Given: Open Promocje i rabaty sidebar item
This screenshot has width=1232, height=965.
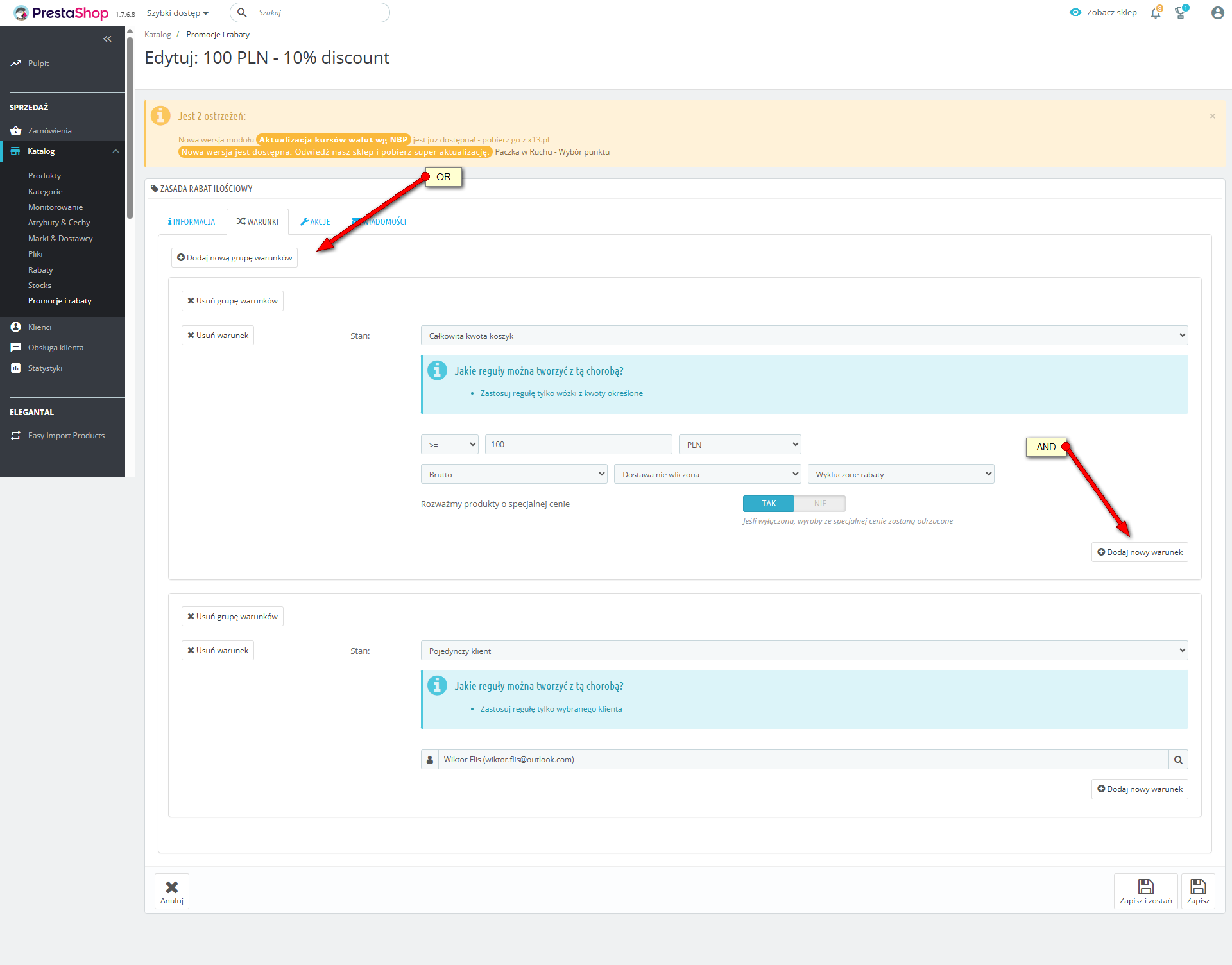Looking at the screenshot, I should 60,301.
